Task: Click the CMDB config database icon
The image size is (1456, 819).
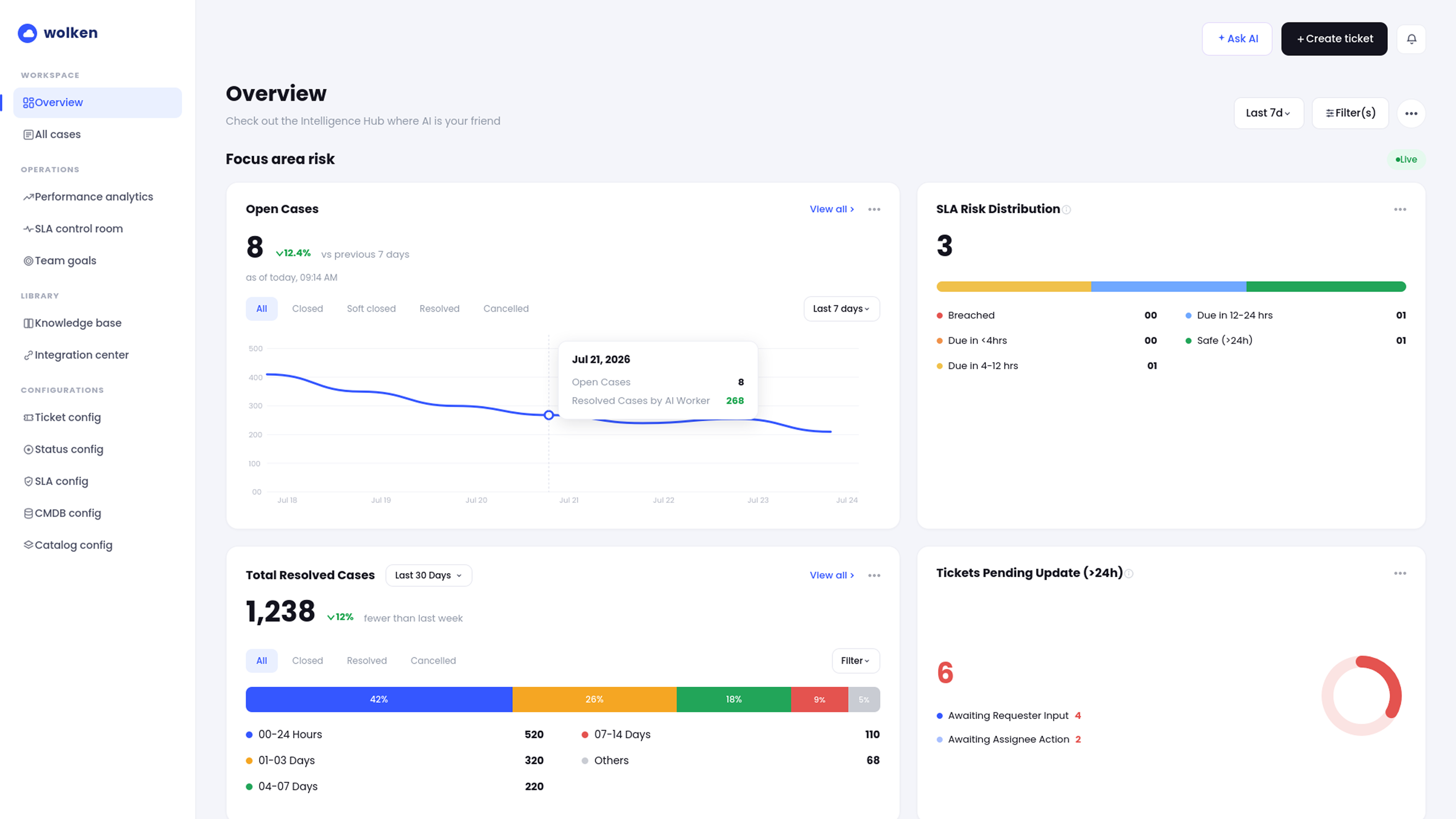Action: 28,513
